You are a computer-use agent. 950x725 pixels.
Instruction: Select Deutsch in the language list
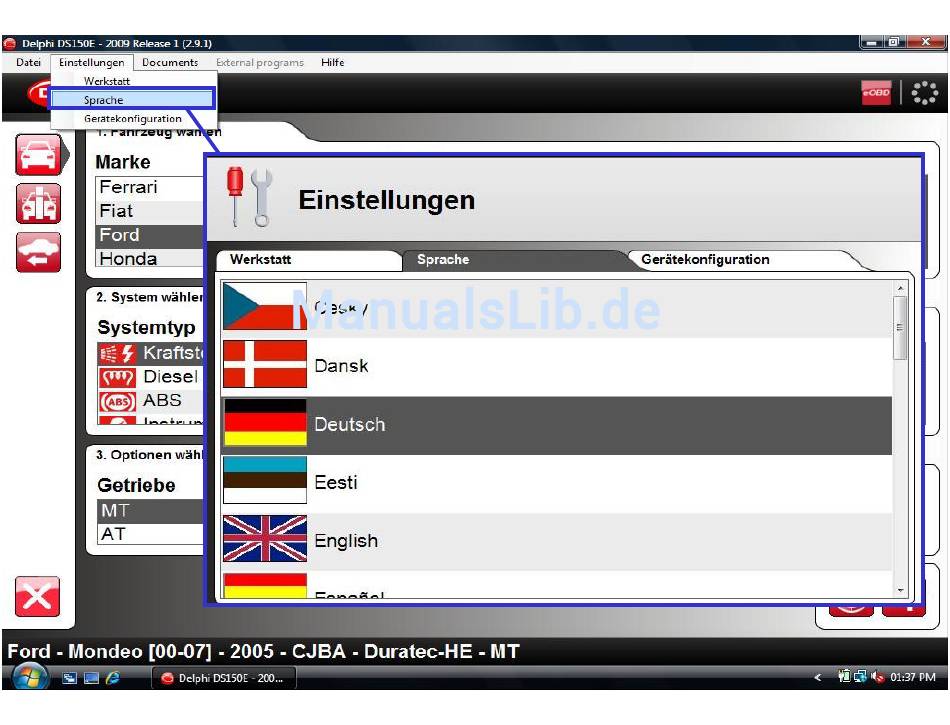point(557,425)
